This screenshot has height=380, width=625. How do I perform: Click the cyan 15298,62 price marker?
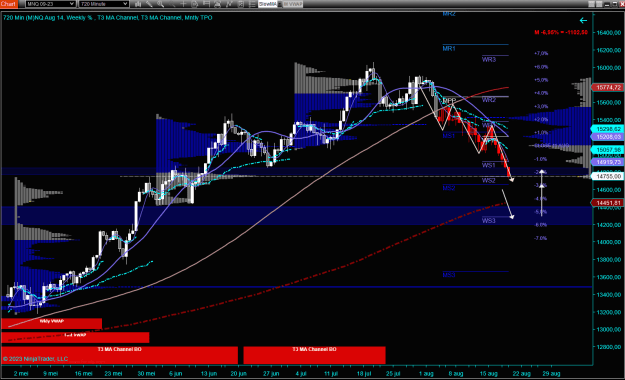point(608,129)
